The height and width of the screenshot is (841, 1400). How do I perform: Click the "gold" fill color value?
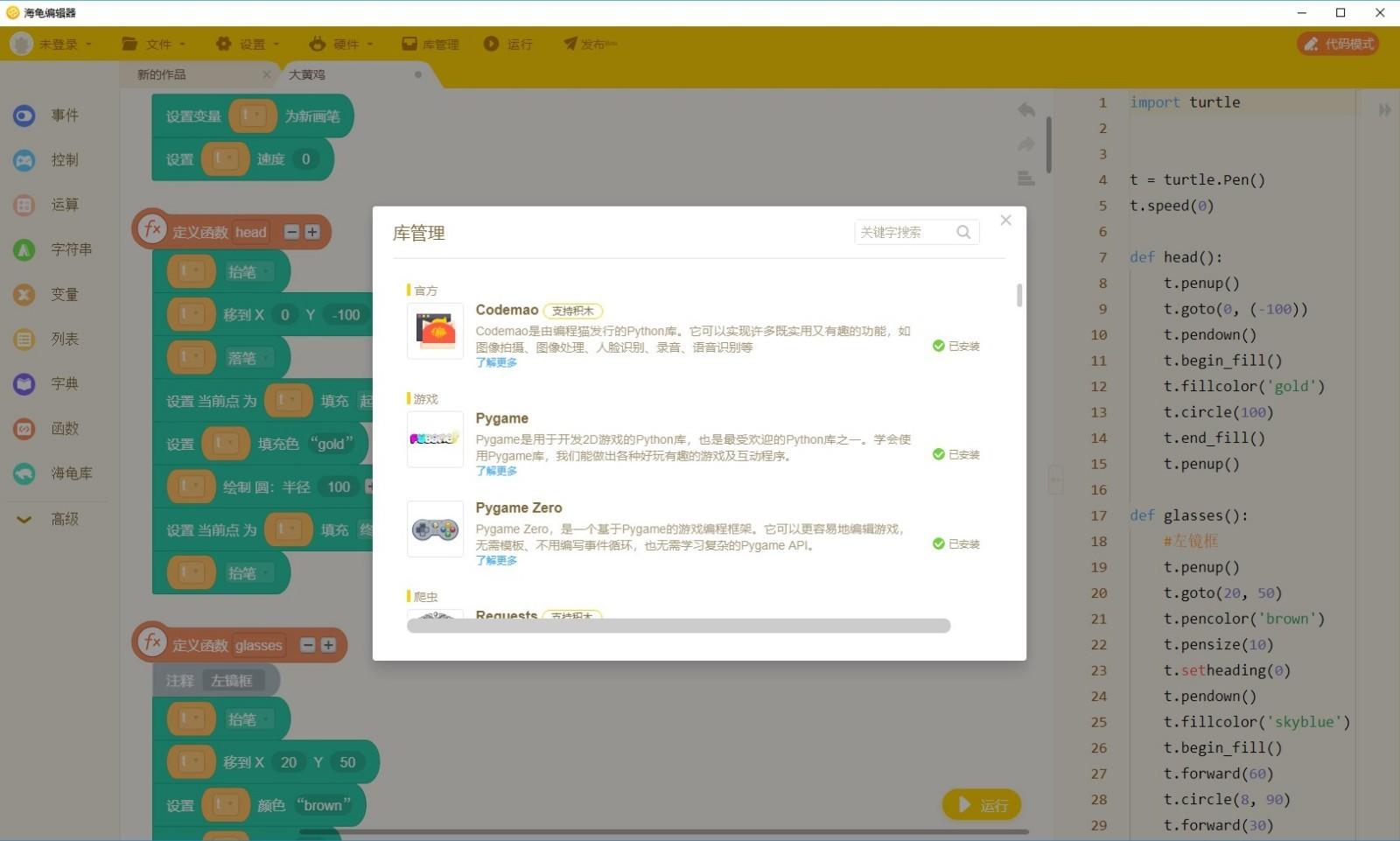331,444
